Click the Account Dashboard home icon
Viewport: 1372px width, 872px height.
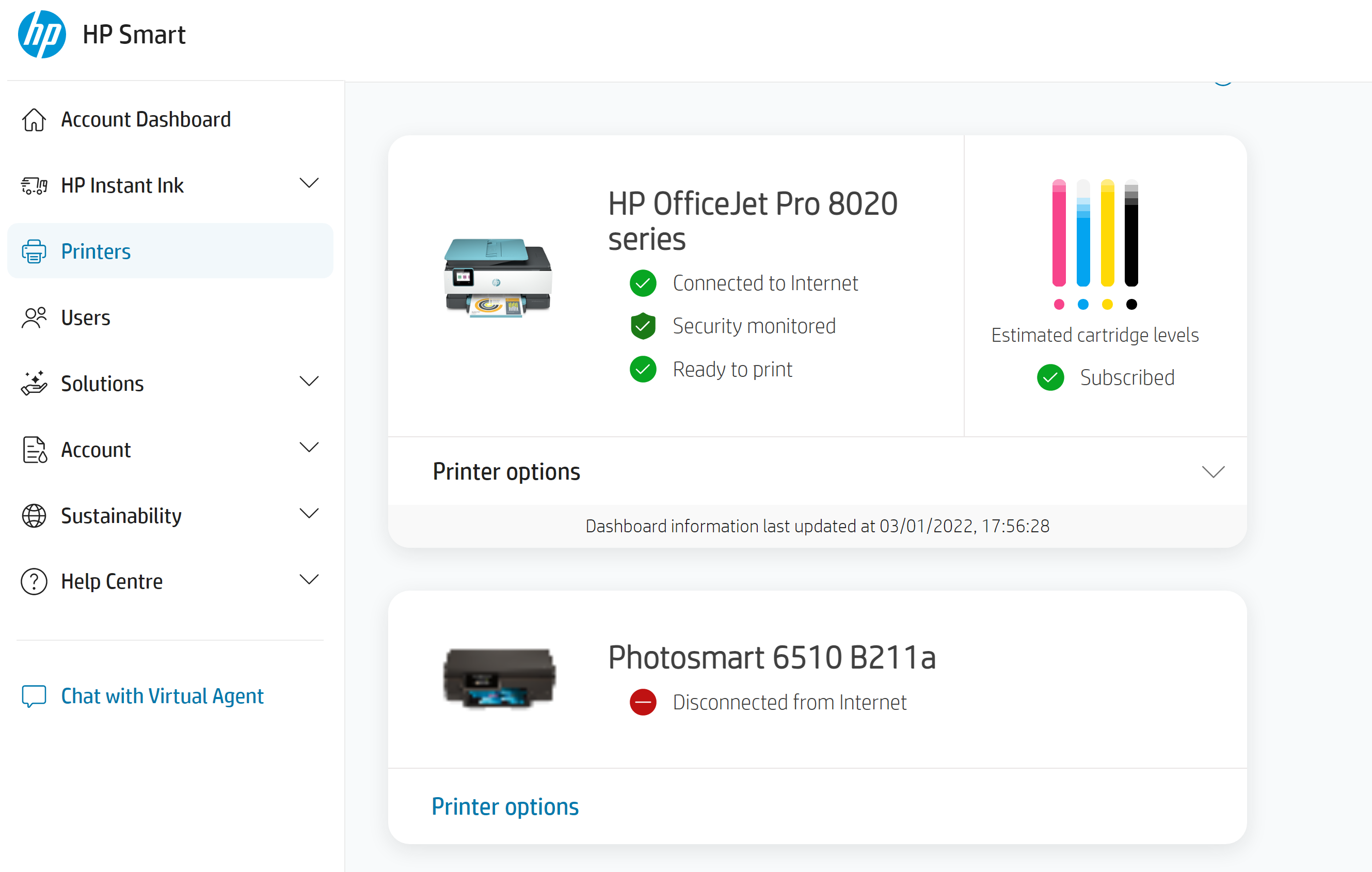(x=34, y=120)
